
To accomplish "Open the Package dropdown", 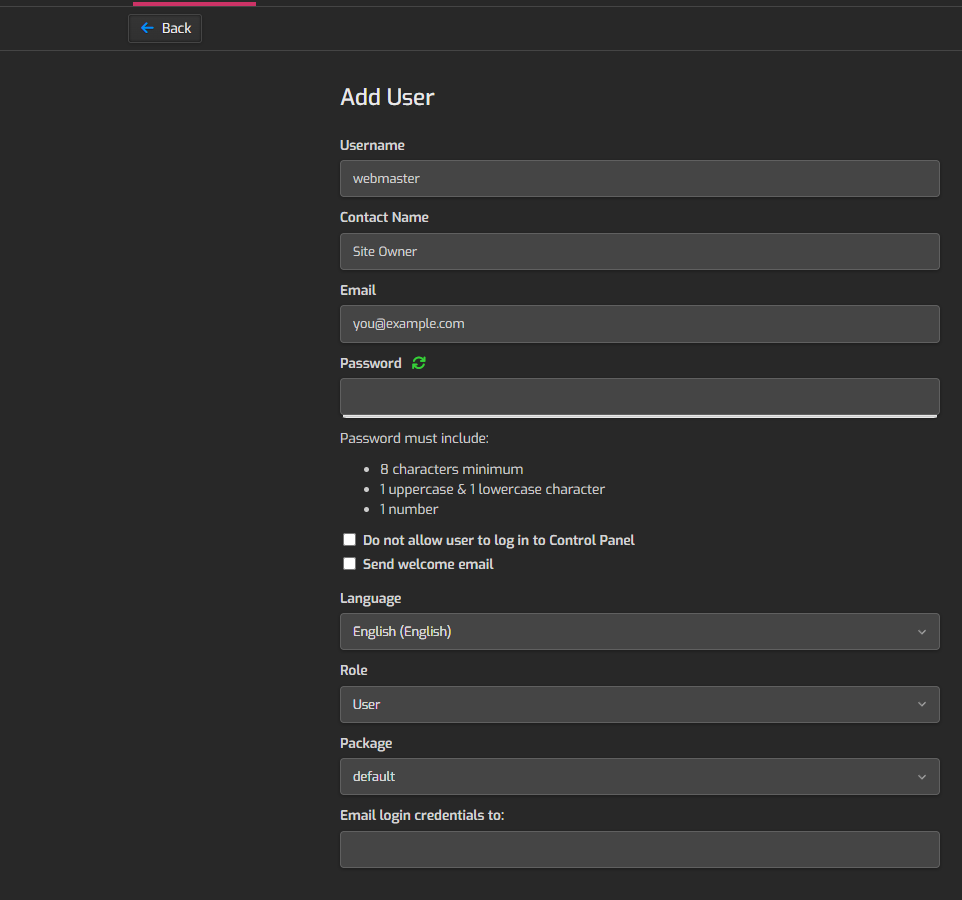I will click(x=639, y=777).
